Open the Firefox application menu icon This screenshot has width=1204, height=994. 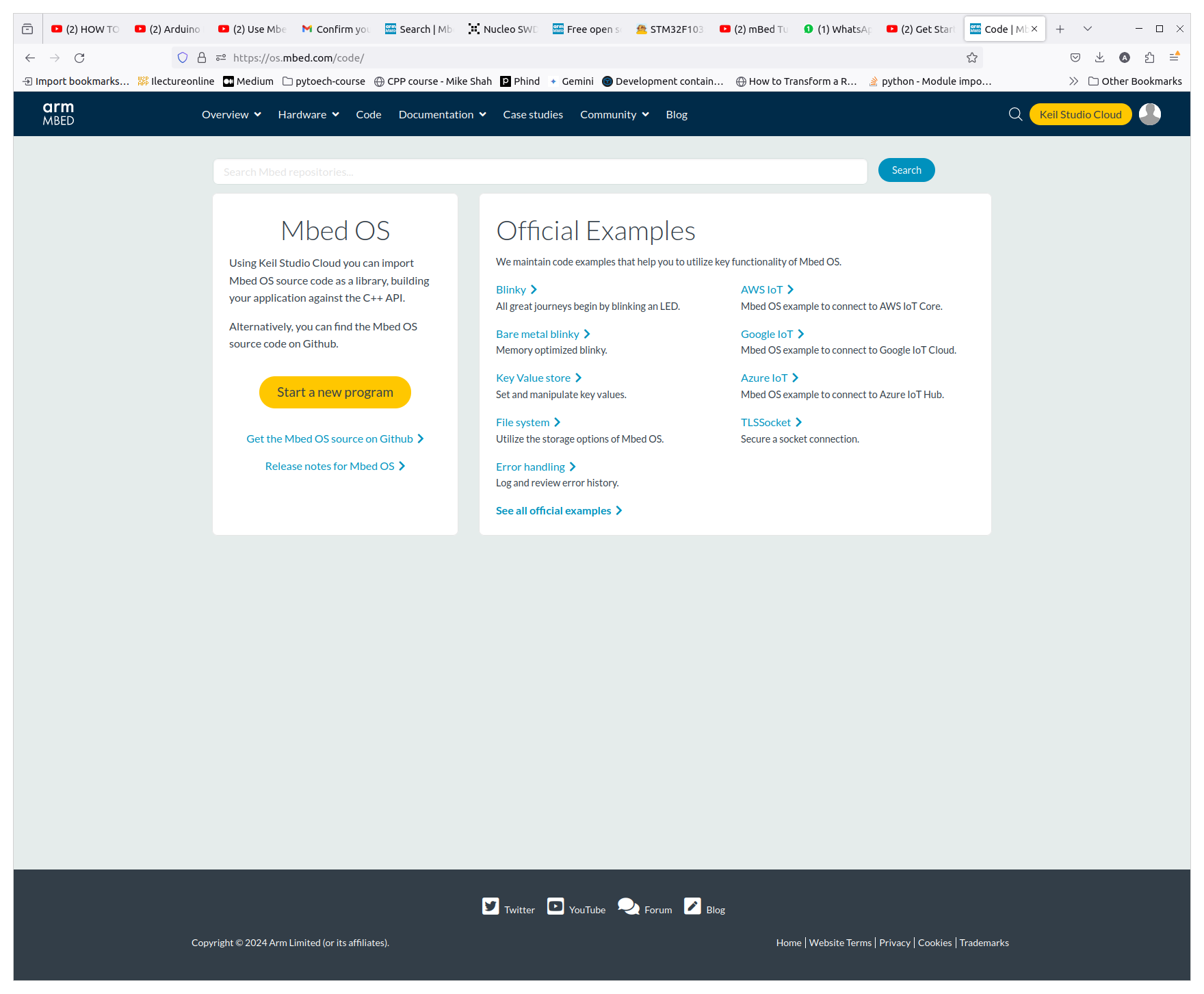[1174, 57]
